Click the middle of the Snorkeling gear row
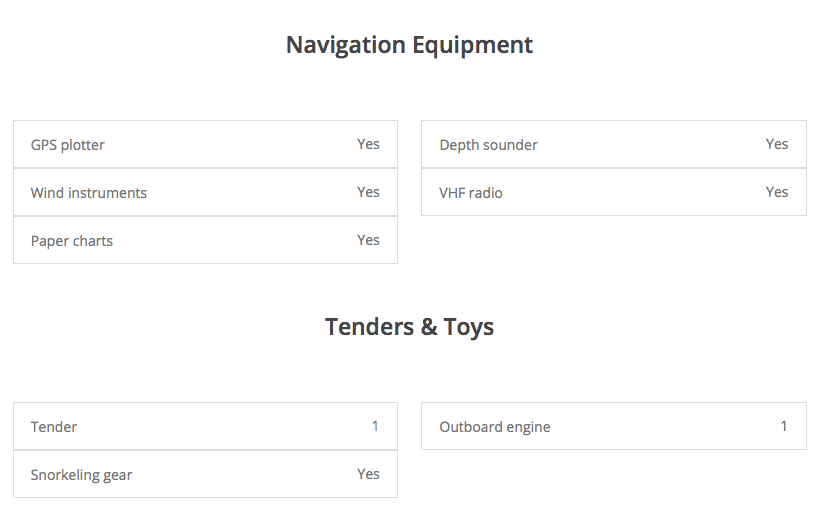Image resolution: width=821 pixels, height=513 pixels. click(x=205, y=474)
